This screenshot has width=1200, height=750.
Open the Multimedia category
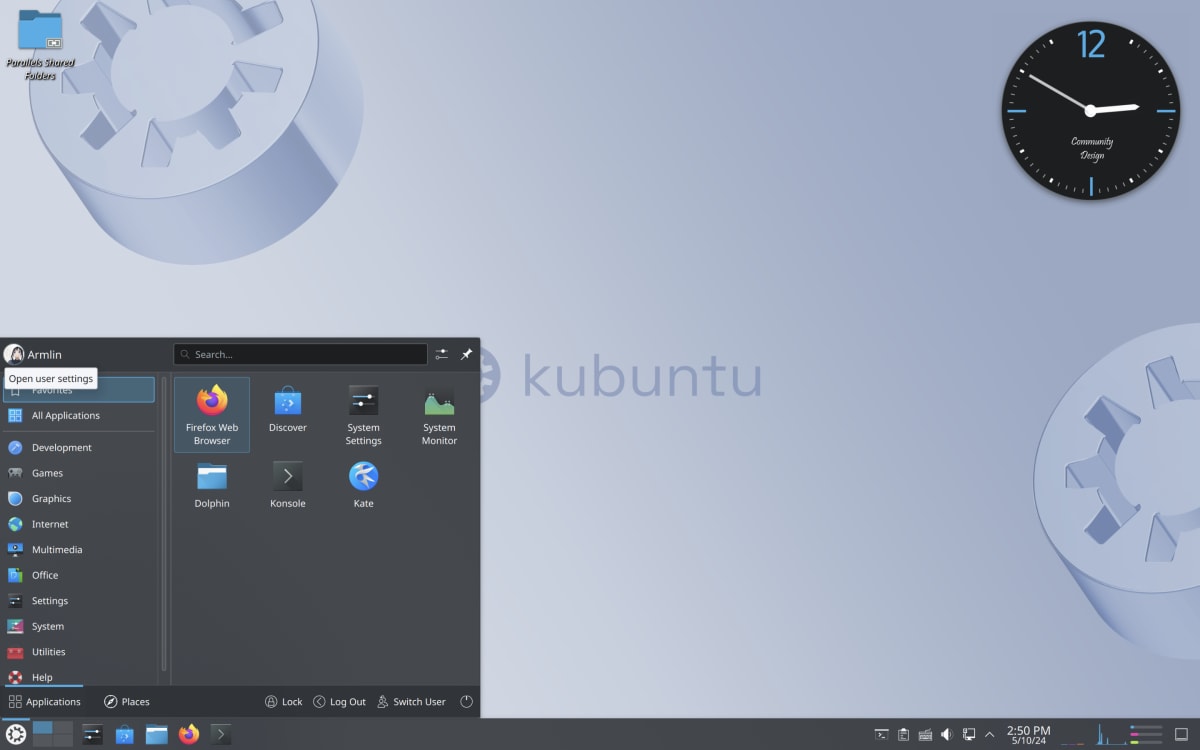pyautogui.click(x=79, y=549)
